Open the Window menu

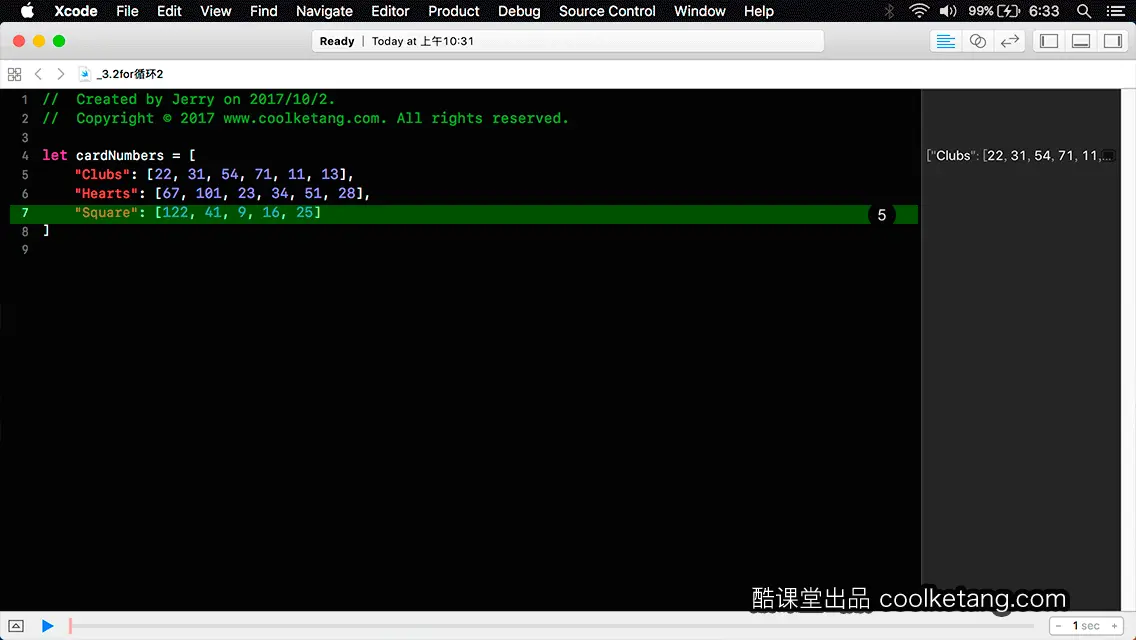pyautogui.click(x=699, y=11)
